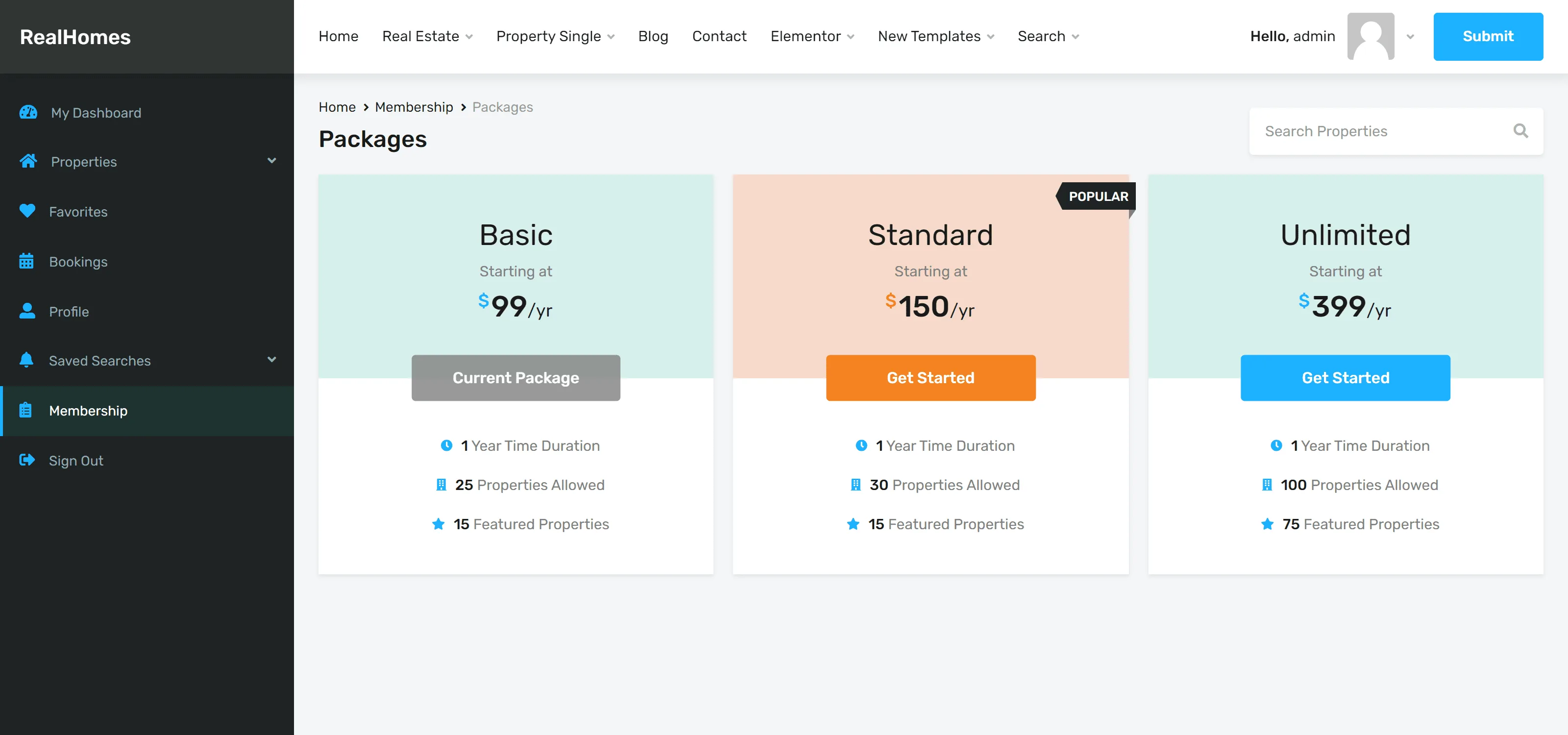1568x735 pixels.
Task: Click the Favorites heart icon
Action: pos(27,211)
